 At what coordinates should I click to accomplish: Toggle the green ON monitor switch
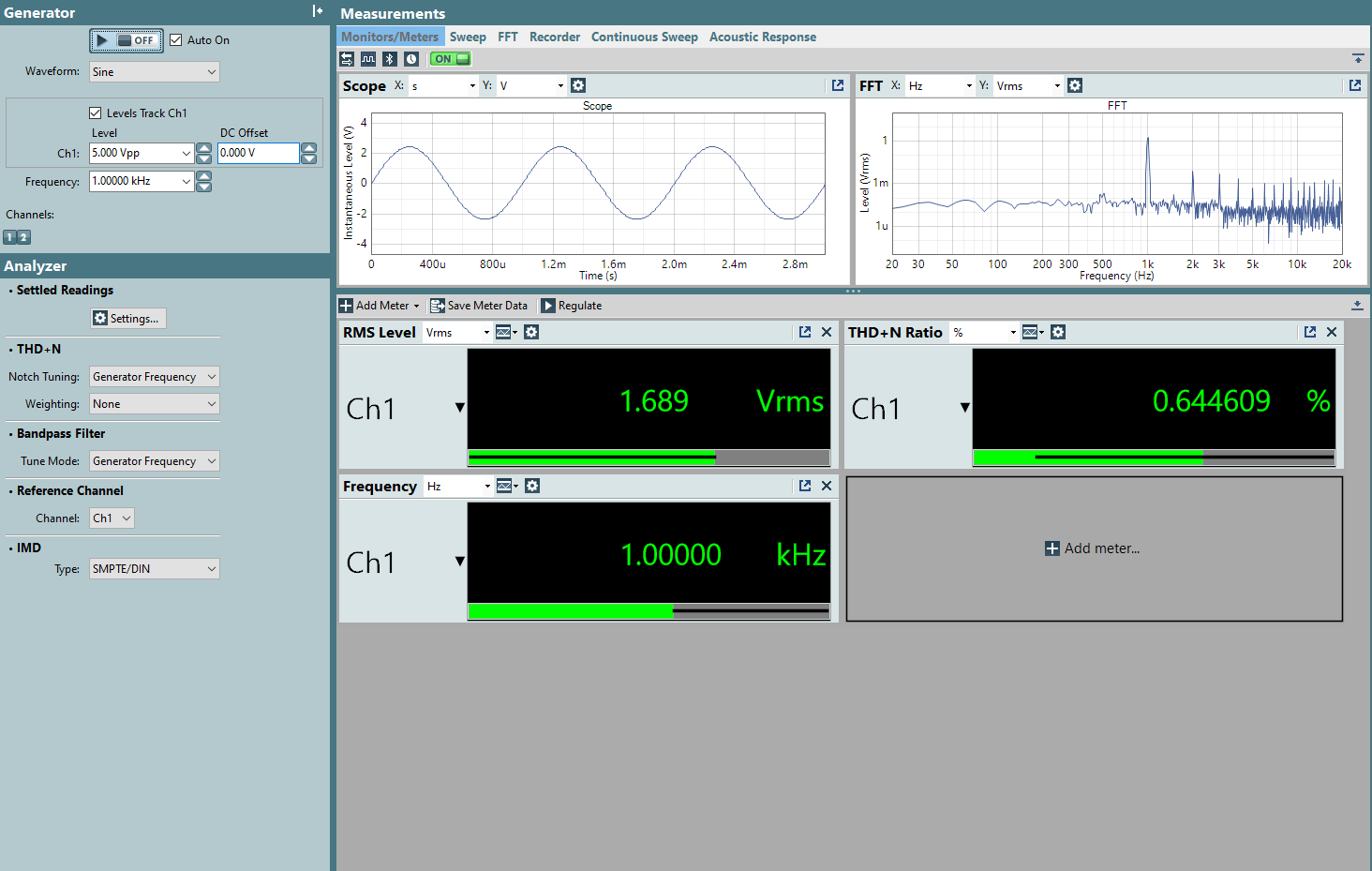[x=451, y=59]
